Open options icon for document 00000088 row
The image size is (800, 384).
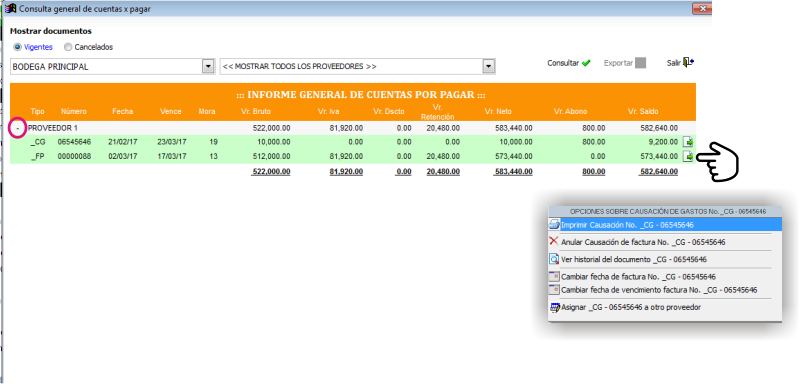tap(688, 157)
